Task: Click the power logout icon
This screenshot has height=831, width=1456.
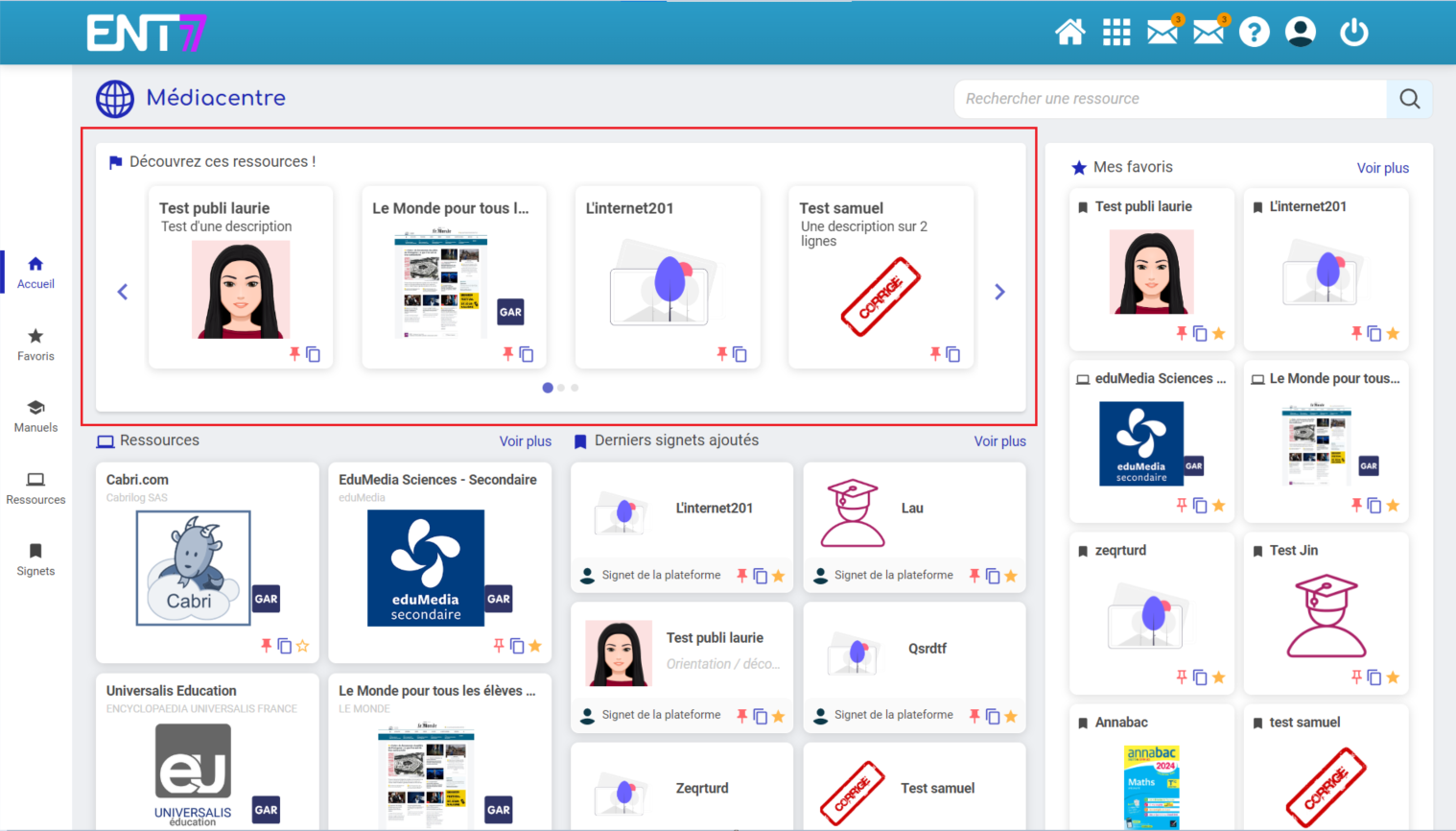Action: 1353,33
